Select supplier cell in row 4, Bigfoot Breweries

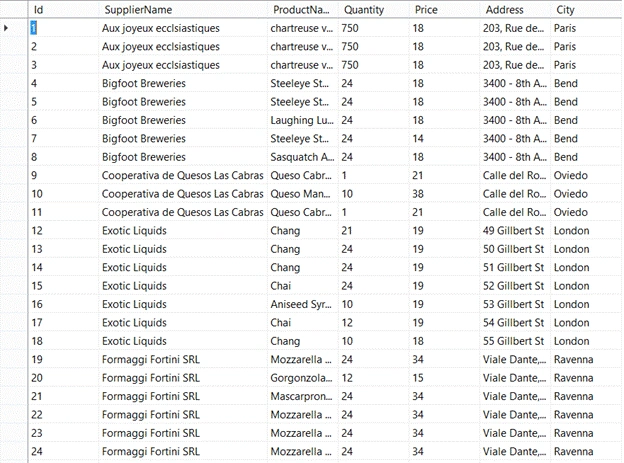tap(183, 84)
